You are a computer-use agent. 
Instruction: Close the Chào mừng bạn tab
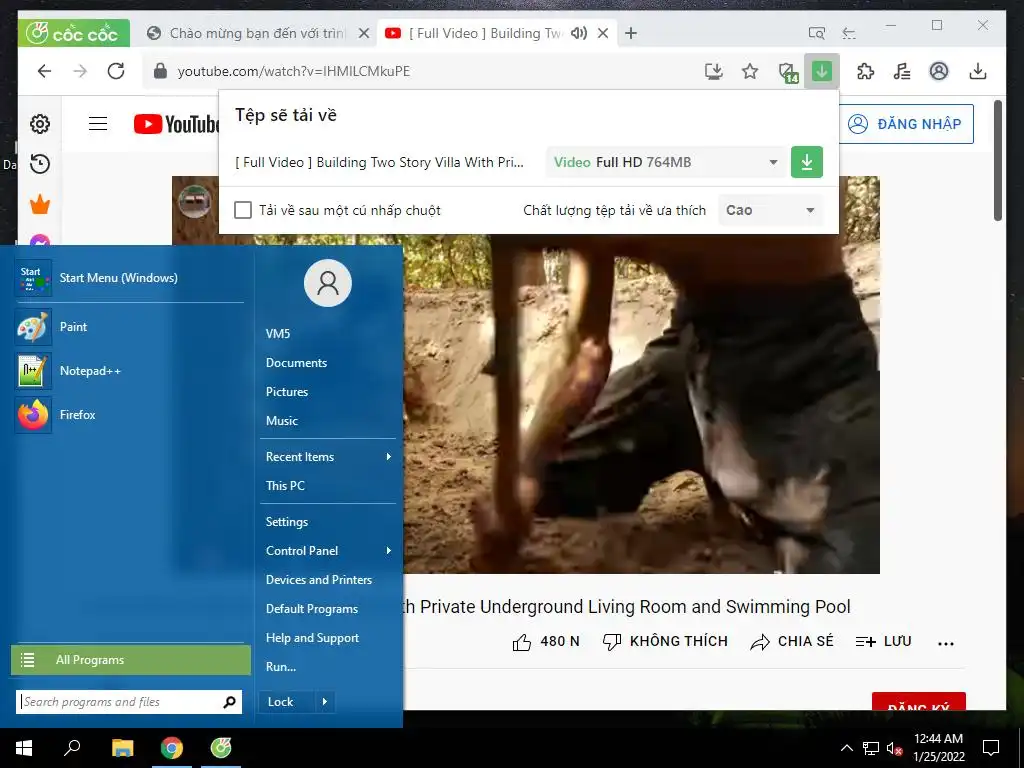(x=364, y=33)
